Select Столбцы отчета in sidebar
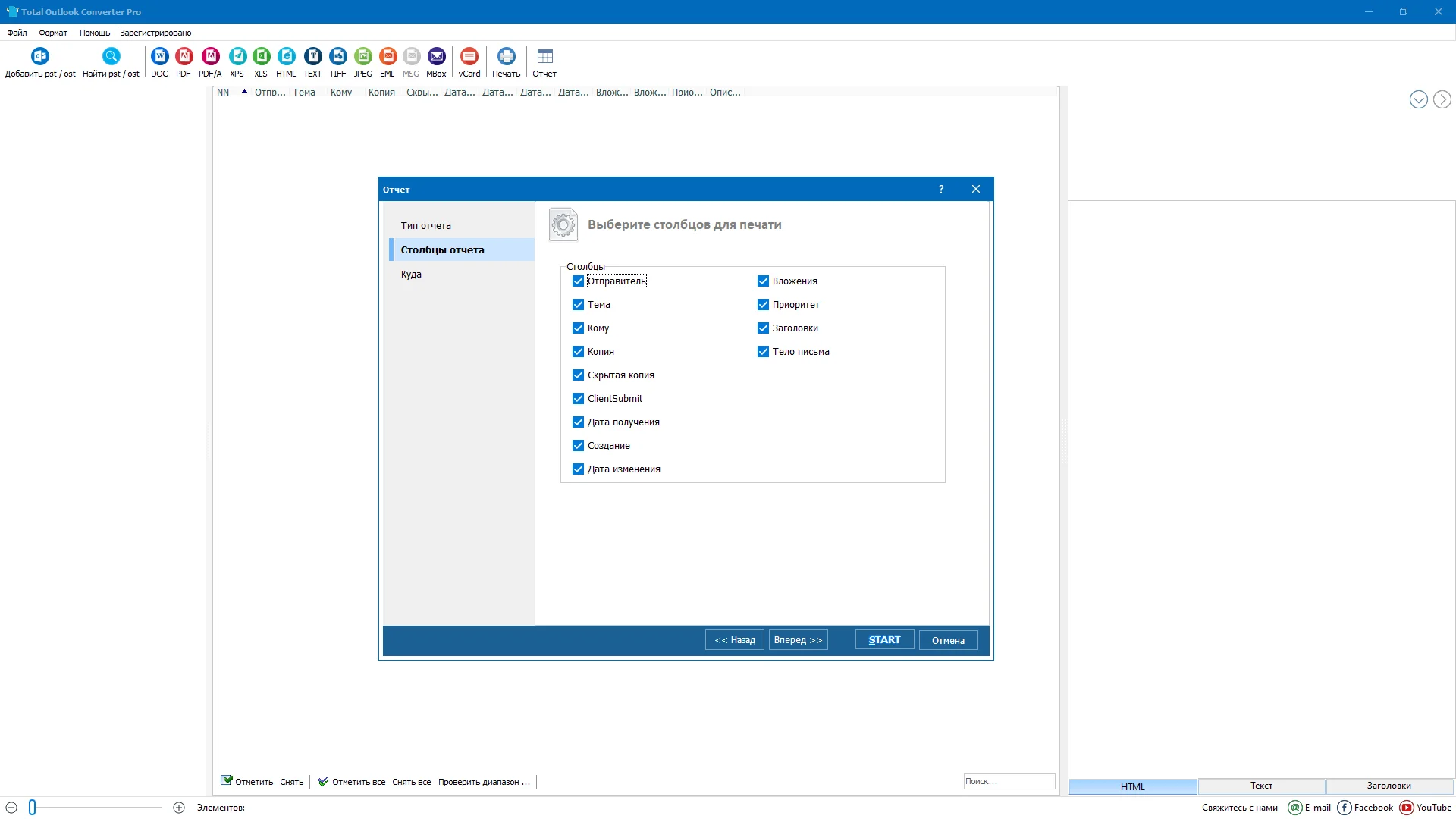Image resolution: width=1456 pixels, height=819 pixels. tap(462, 249)
